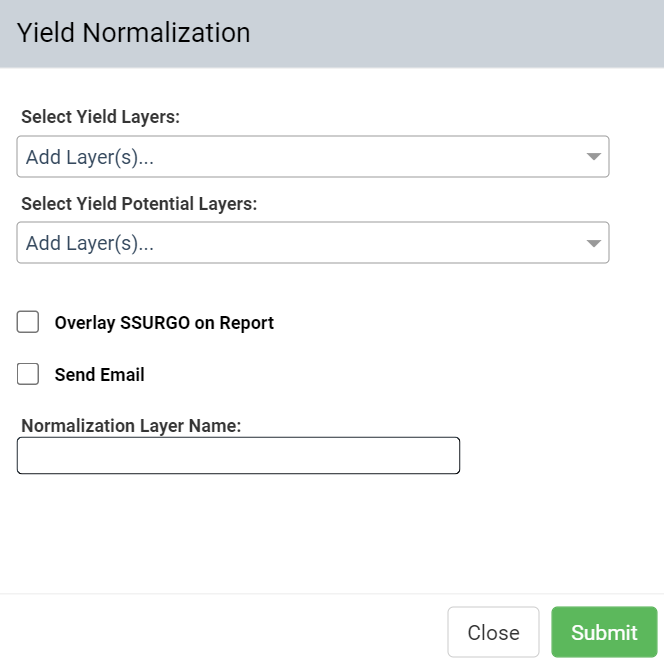Viewport: 664px width, 663px height.
Task: Click the Select Yield Layers label
Action: [x=100, y=117]
